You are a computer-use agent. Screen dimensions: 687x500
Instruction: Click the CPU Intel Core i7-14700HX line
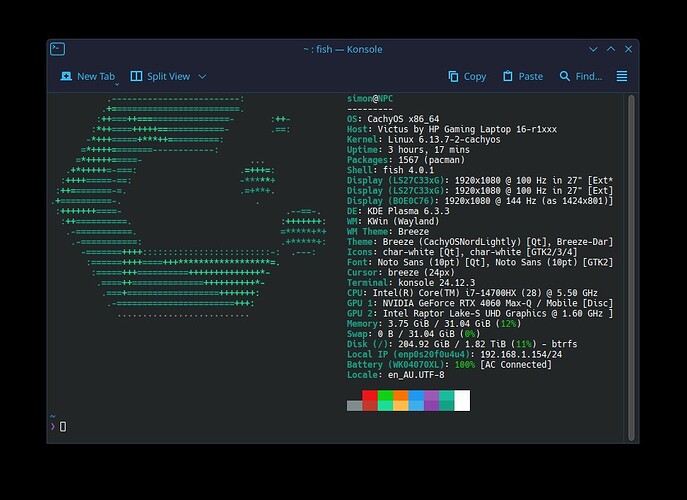pos(472,293)
